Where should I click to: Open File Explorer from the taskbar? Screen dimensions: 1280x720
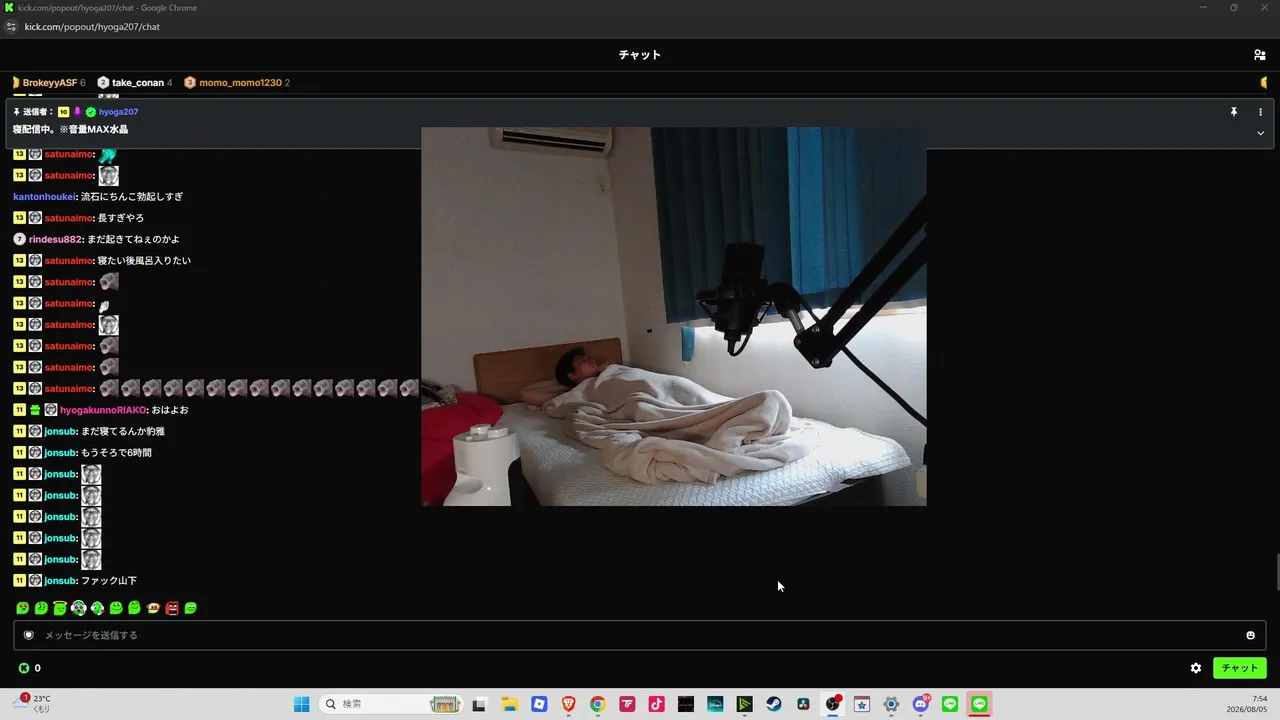pos(508,704)
